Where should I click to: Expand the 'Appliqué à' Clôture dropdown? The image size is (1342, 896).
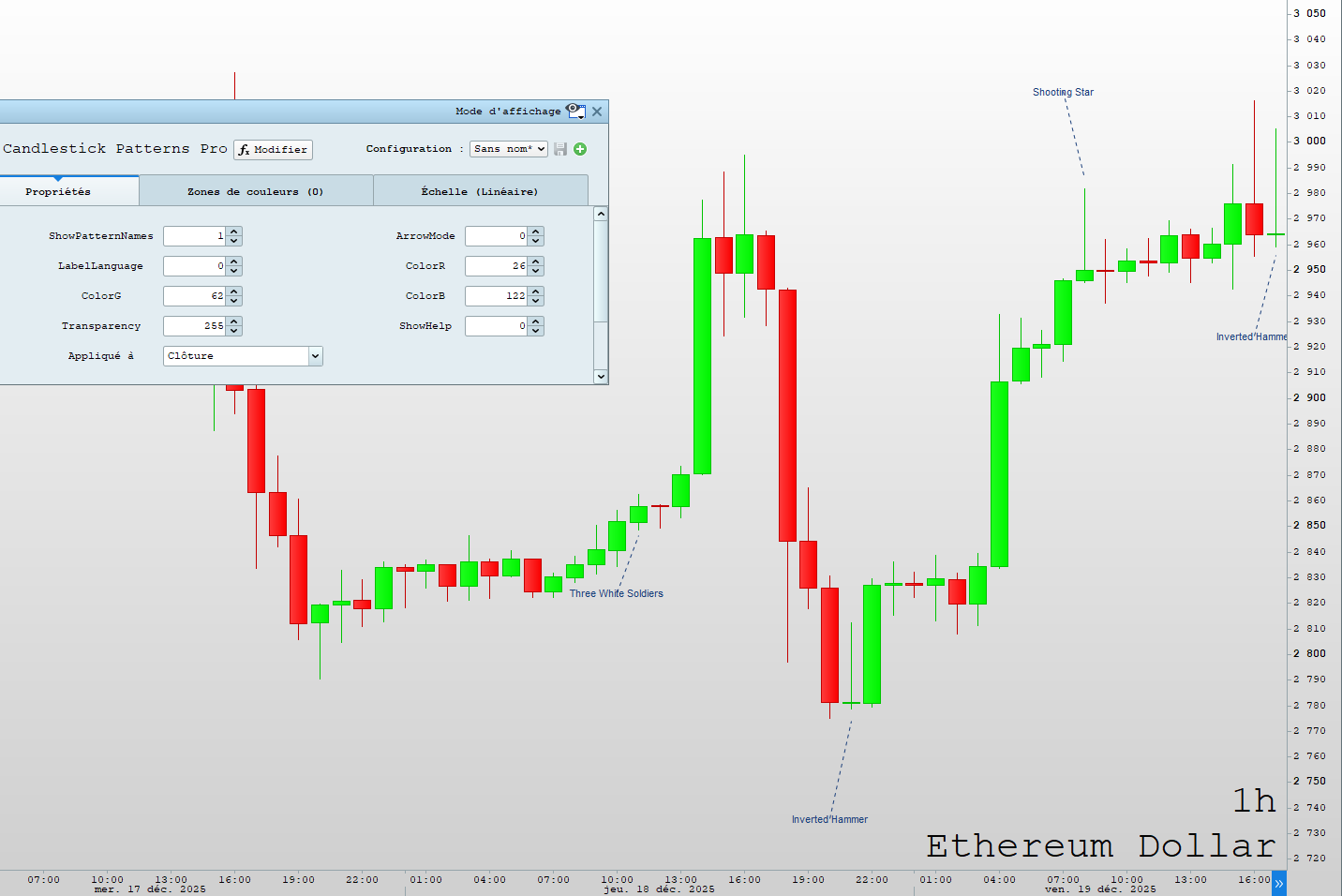315,356
